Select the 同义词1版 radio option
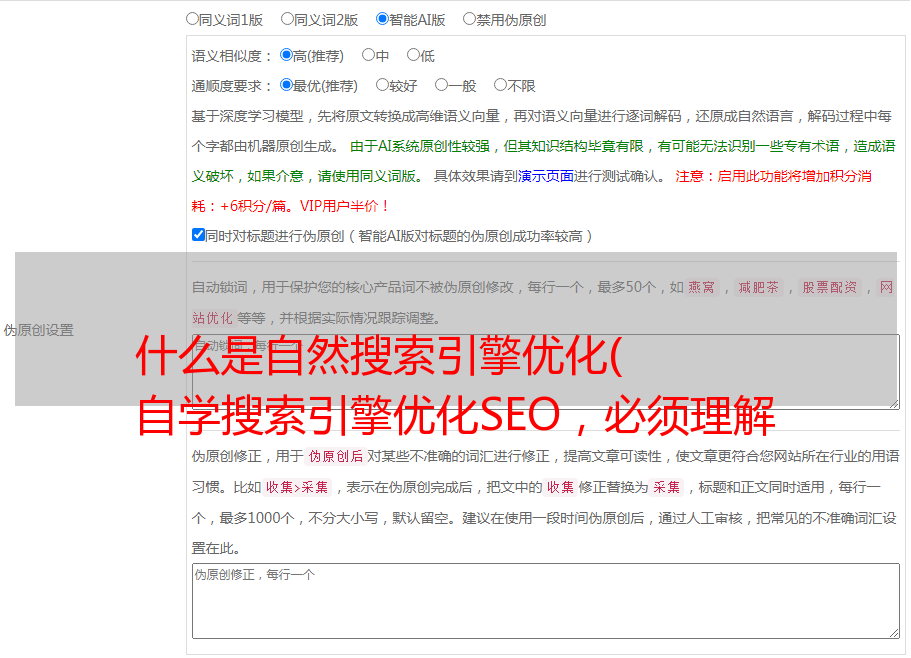 click(192, 19)
